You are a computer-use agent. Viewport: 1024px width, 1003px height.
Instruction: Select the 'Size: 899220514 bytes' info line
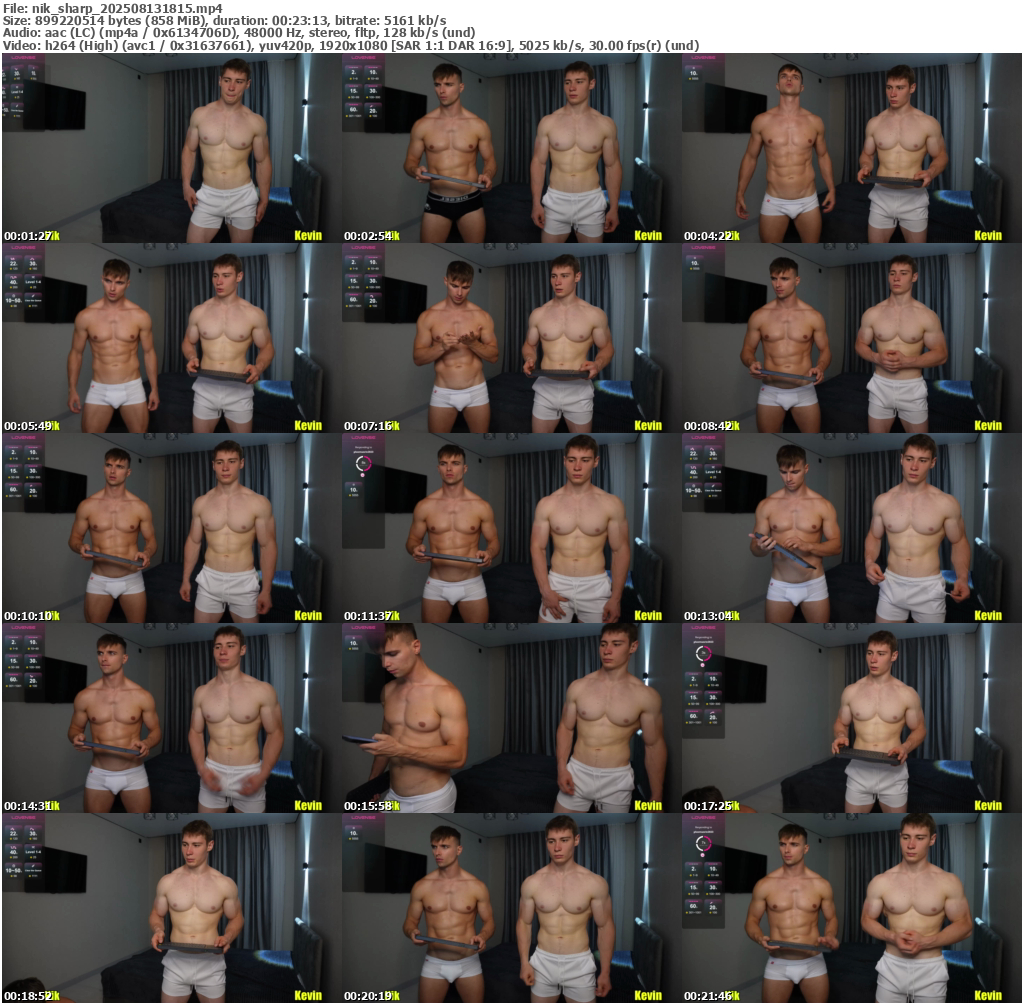225,21
